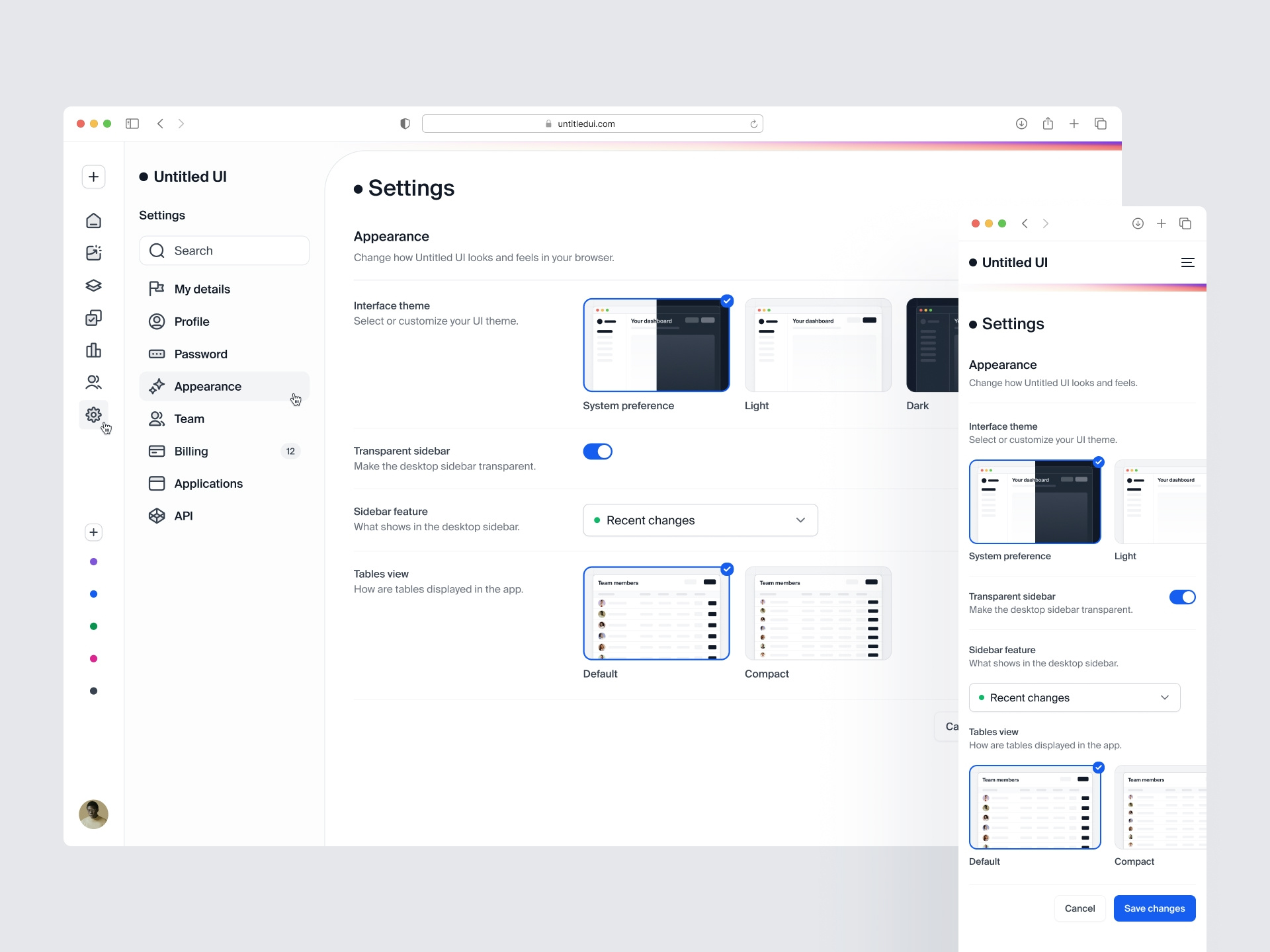
Task: Click the Save changes button
Action: (x=1154, y=908)
